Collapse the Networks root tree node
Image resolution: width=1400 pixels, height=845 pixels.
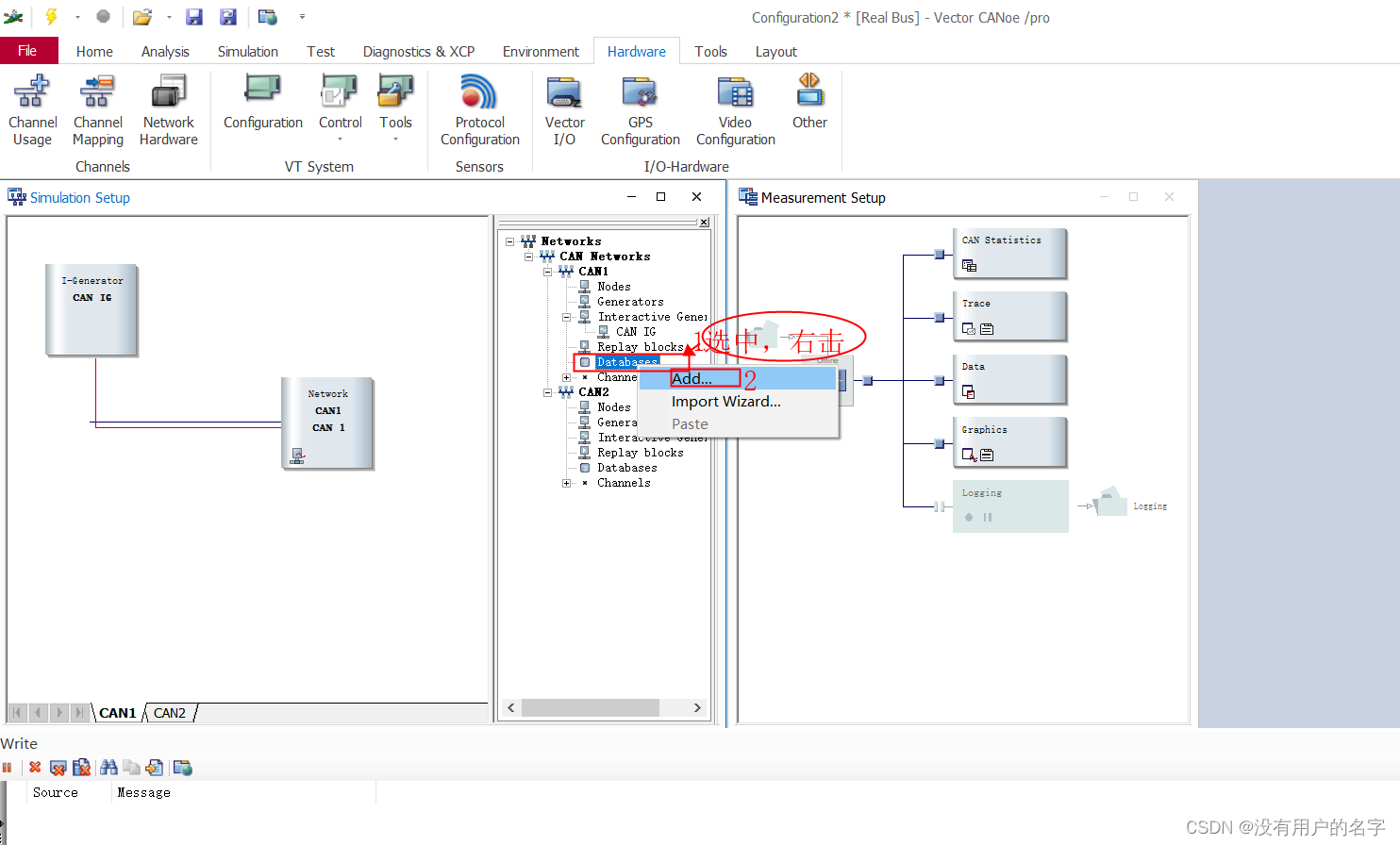click(x=510, y=241)
